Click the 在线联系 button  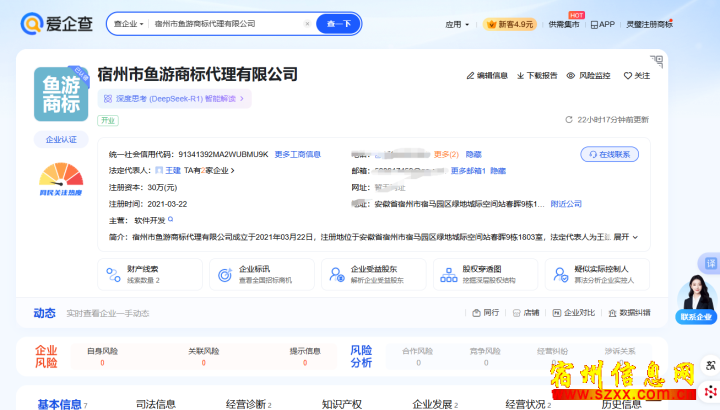pyautogui.click(x=610, y=154)
